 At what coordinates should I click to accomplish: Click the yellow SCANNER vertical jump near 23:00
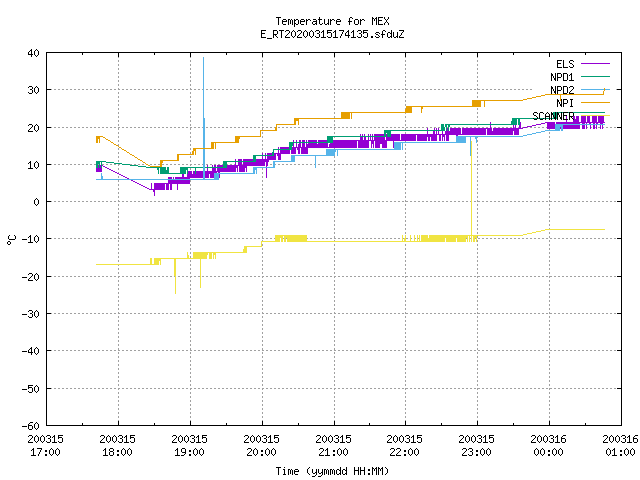(x=471, y=188)
